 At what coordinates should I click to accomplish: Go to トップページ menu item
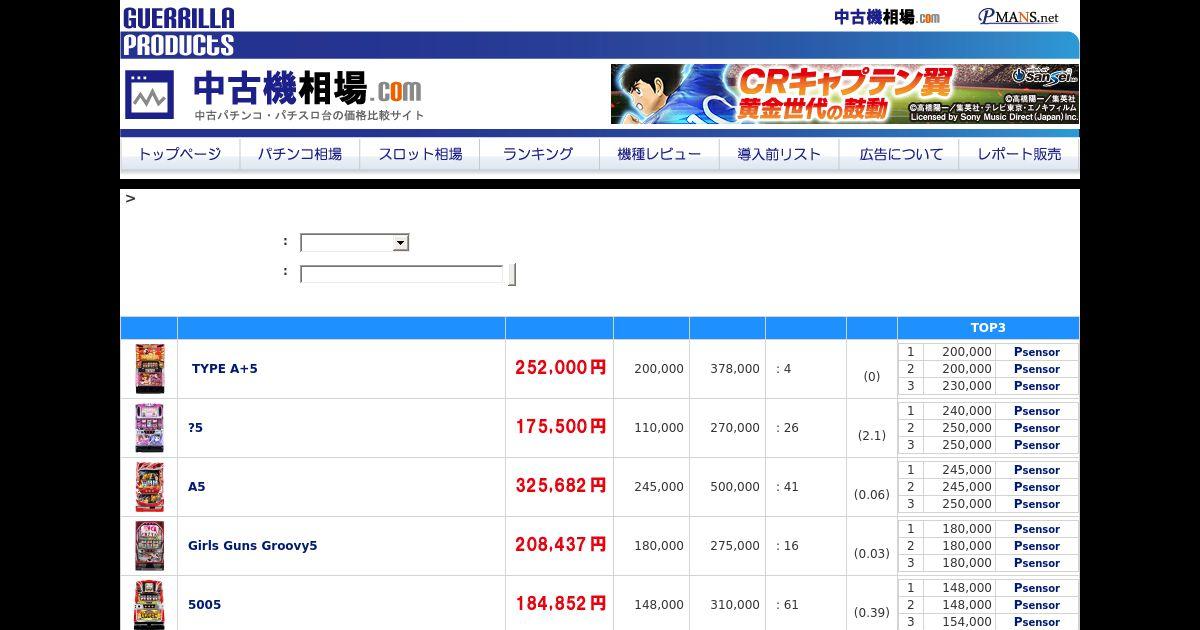[180, 155]
